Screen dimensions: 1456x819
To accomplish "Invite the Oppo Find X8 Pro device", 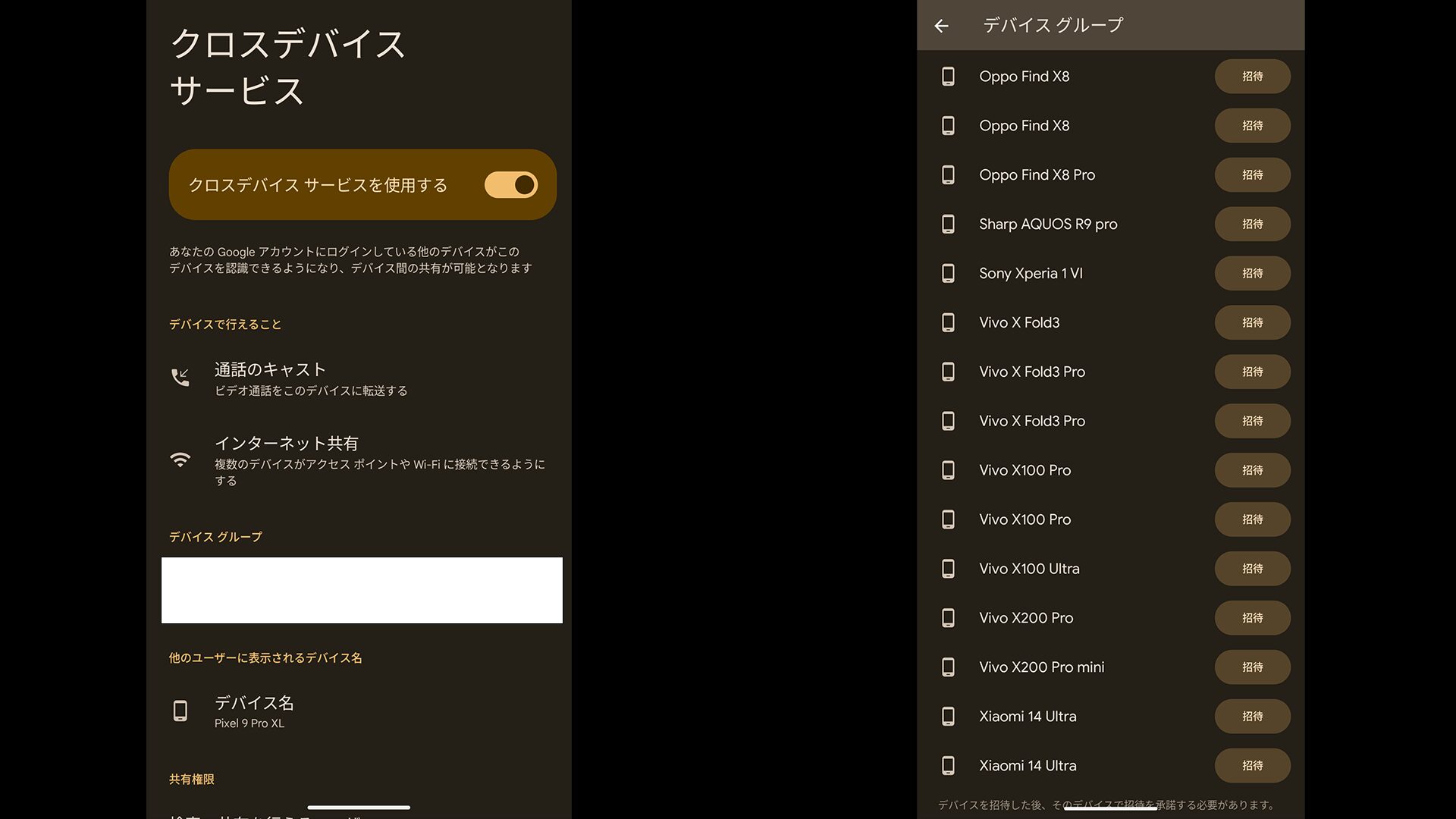I will pos(1252,175).
